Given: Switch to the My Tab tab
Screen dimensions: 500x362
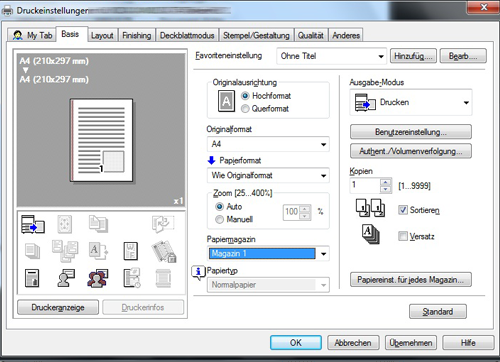Looking at the screenshot, I should pyautogui.click(x=32, y=35).
